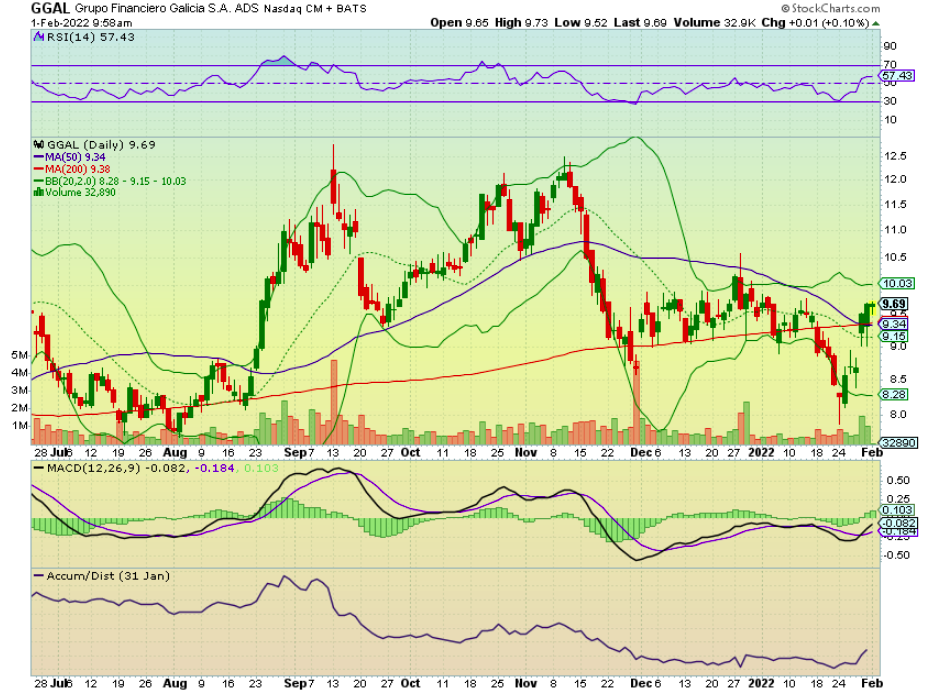Click the Chg +0.01 (+0.10%) value
Image resolution: width=927 pixels, height=696 pixels.
pos(815,22)
